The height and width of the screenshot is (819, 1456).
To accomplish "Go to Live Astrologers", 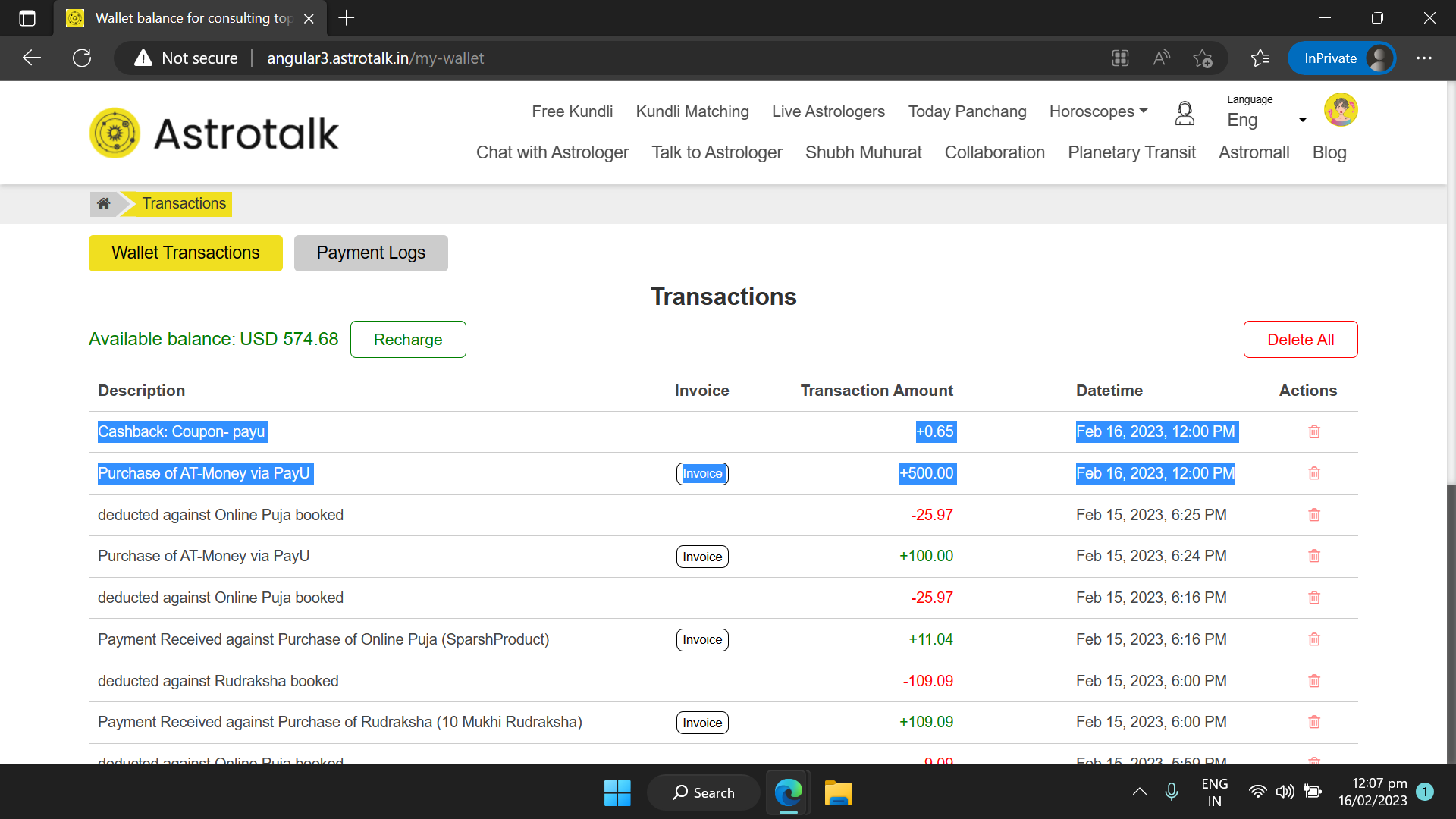I will click(828, 111).
